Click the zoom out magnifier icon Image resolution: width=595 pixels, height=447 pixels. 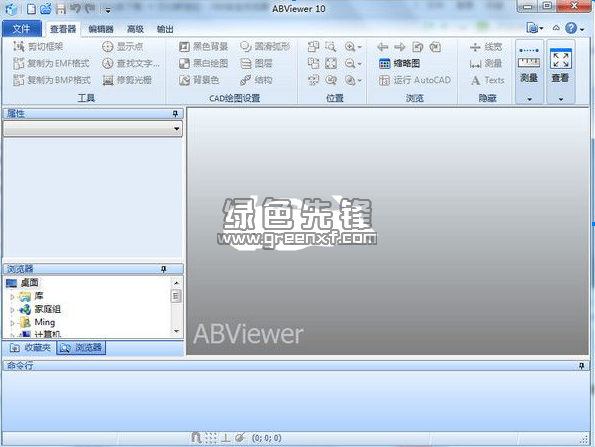[x=349, y=63]
